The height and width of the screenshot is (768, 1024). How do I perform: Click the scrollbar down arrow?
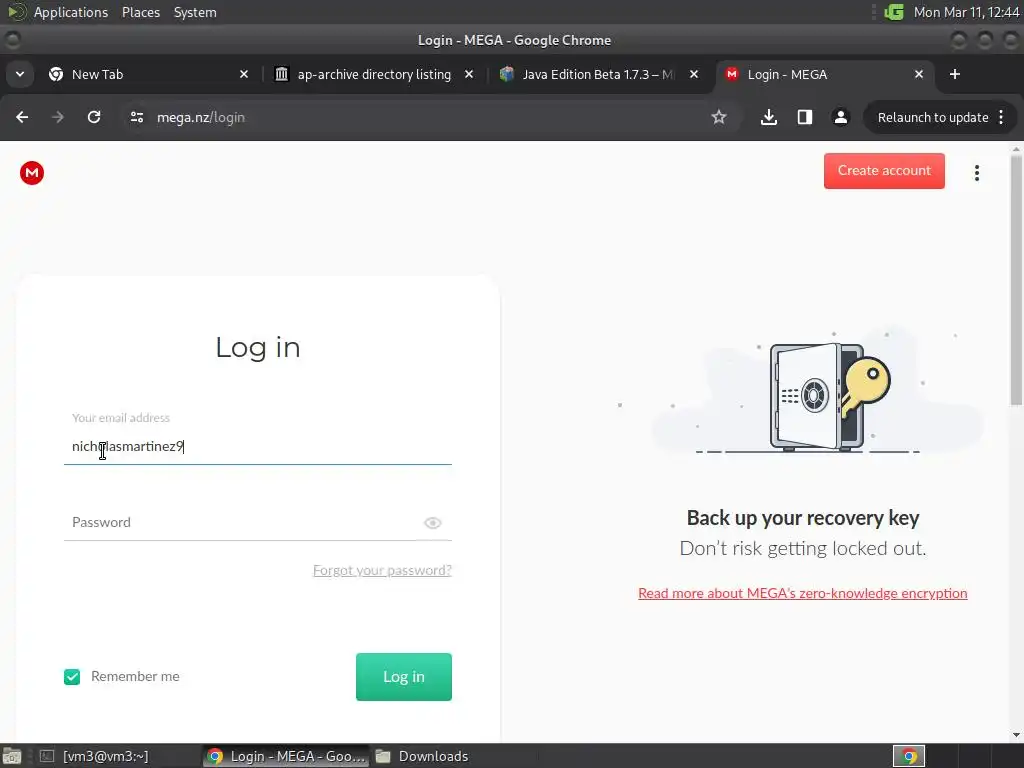pos(1016,735)
